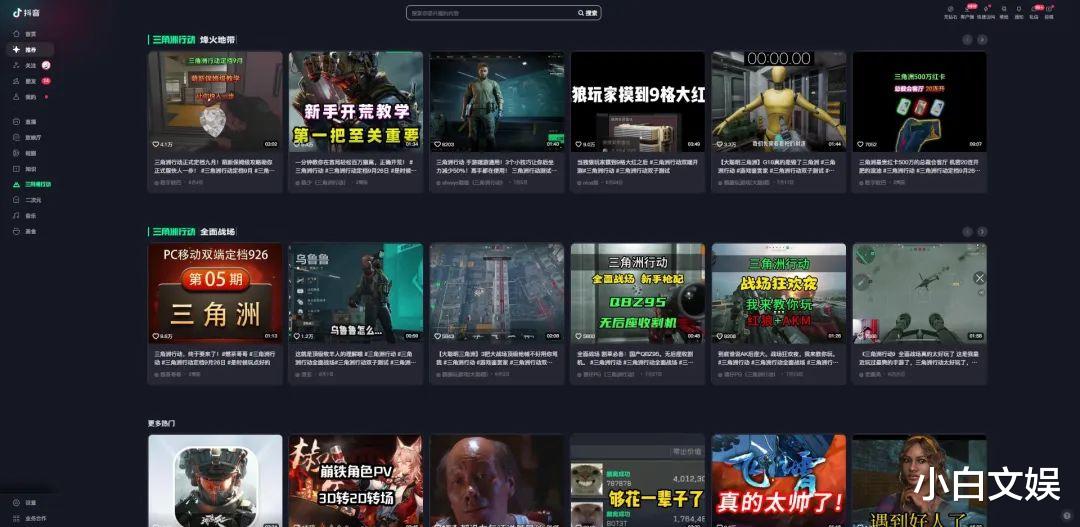Open 二次元 anime channel
1080x527 pixels.
[x=28, y=200]
